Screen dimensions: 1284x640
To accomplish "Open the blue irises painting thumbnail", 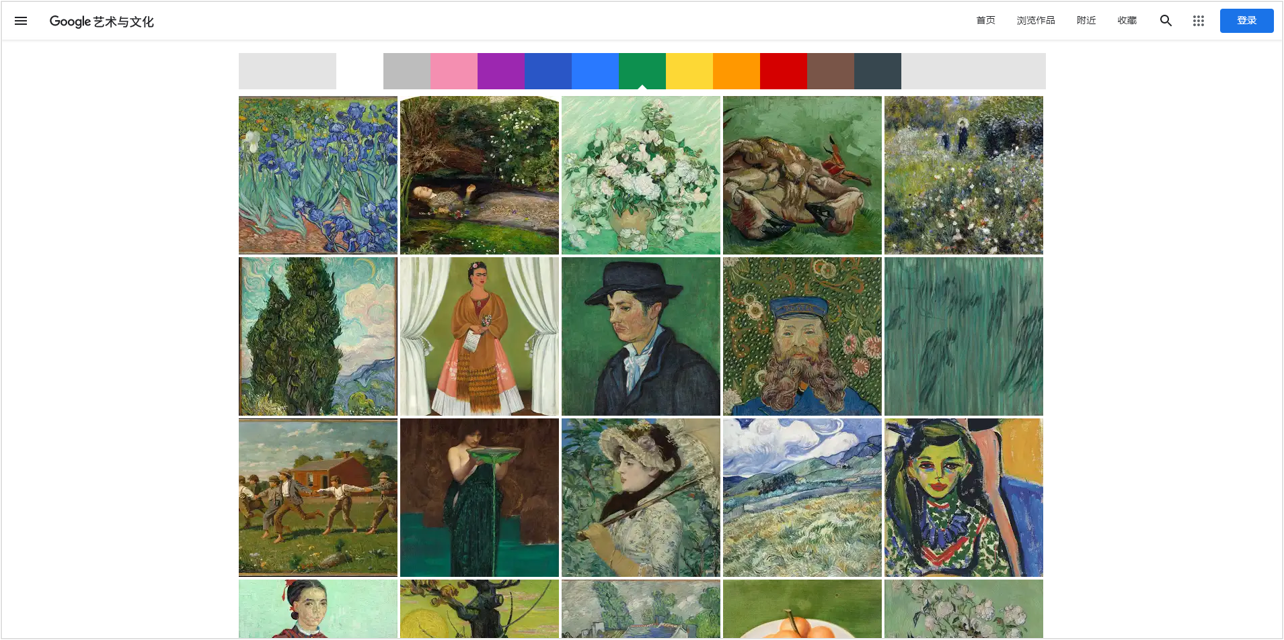I will (x=318, y=175).
